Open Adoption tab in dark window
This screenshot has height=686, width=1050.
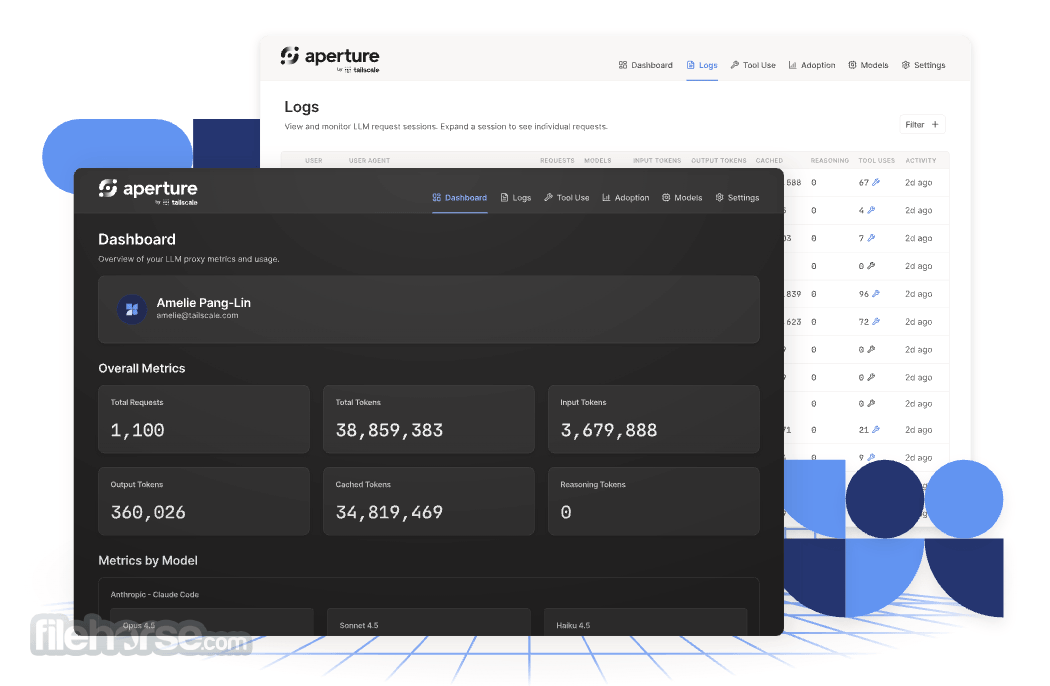coord(625,198)
